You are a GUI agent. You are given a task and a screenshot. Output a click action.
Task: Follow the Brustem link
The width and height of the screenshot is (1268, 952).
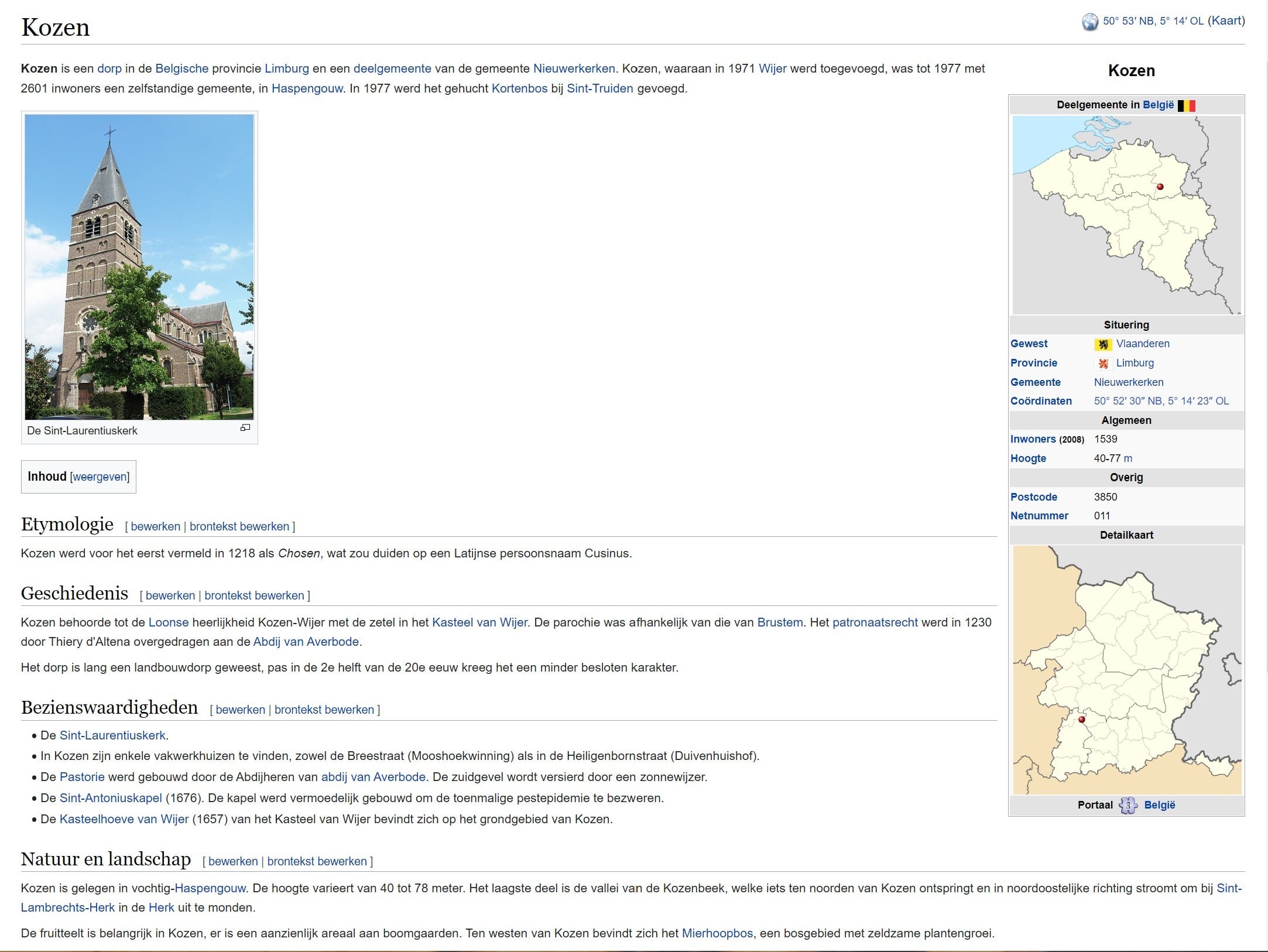point(780,622)
